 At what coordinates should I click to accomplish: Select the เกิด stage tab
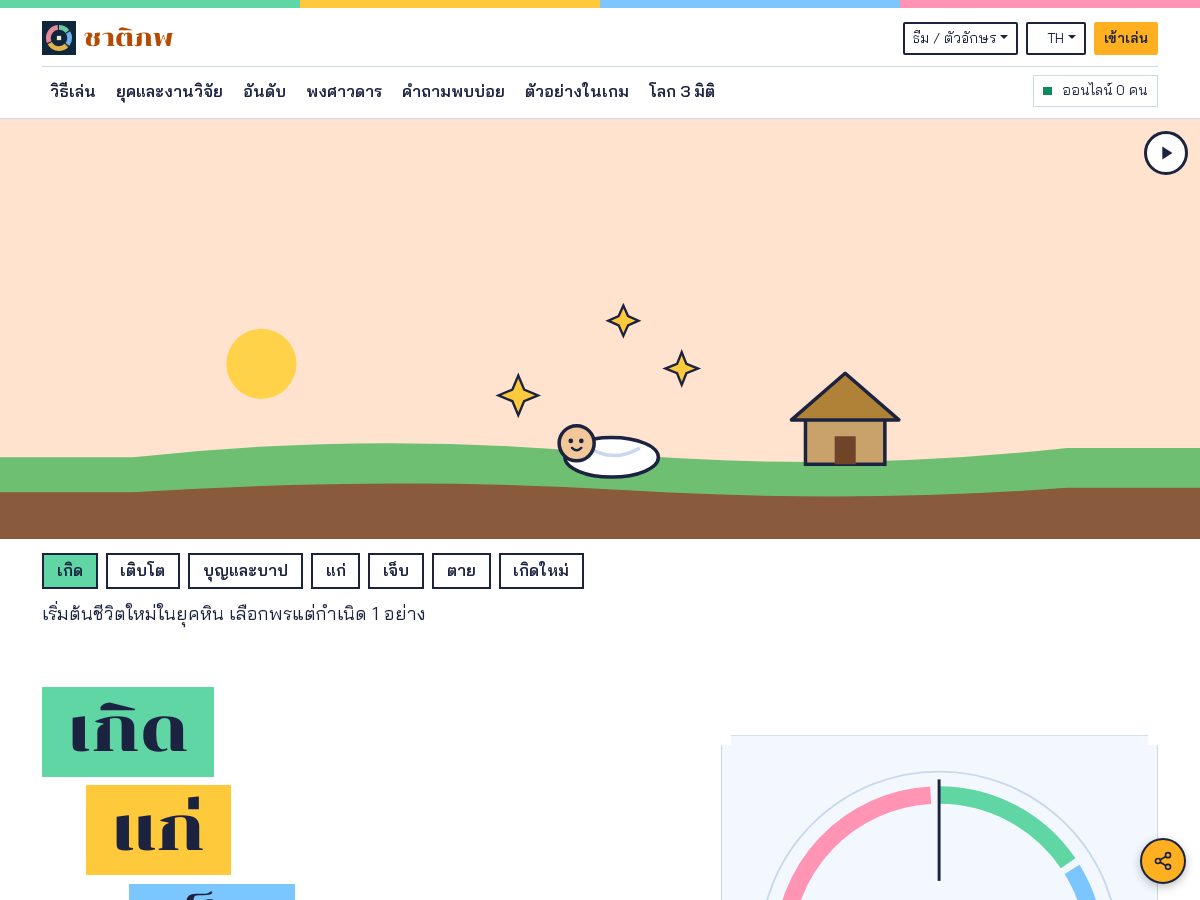pos(70,571)
